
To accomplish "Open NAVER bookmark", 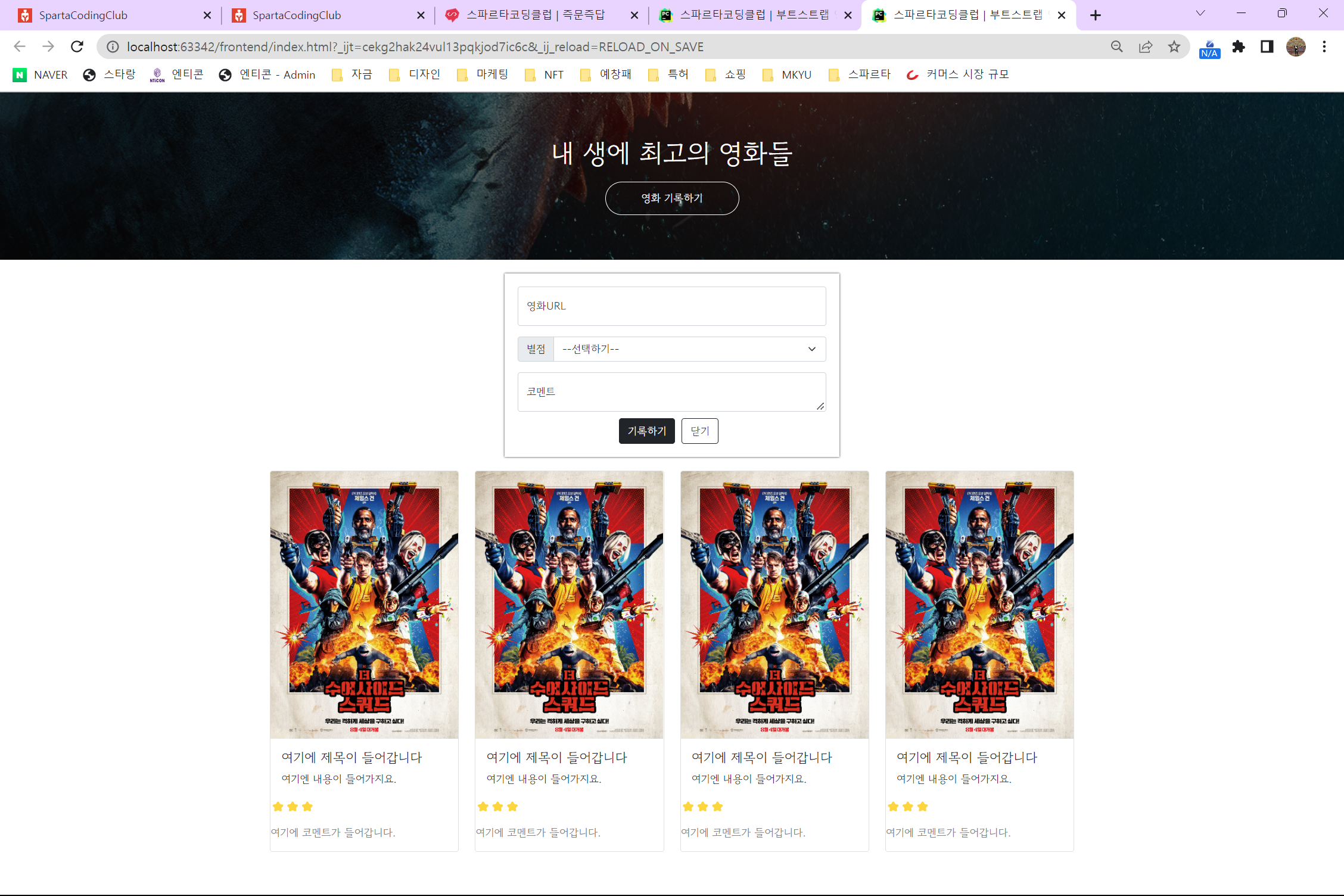I will 41,74.
